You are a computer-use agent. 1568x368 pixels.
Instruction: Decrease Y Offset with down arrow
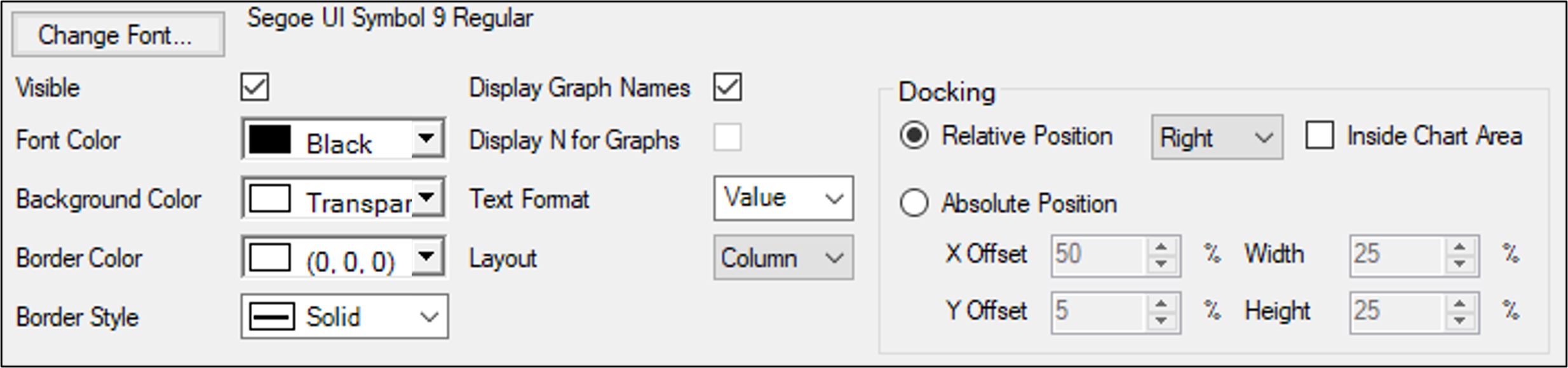(x=1161, y=320)
